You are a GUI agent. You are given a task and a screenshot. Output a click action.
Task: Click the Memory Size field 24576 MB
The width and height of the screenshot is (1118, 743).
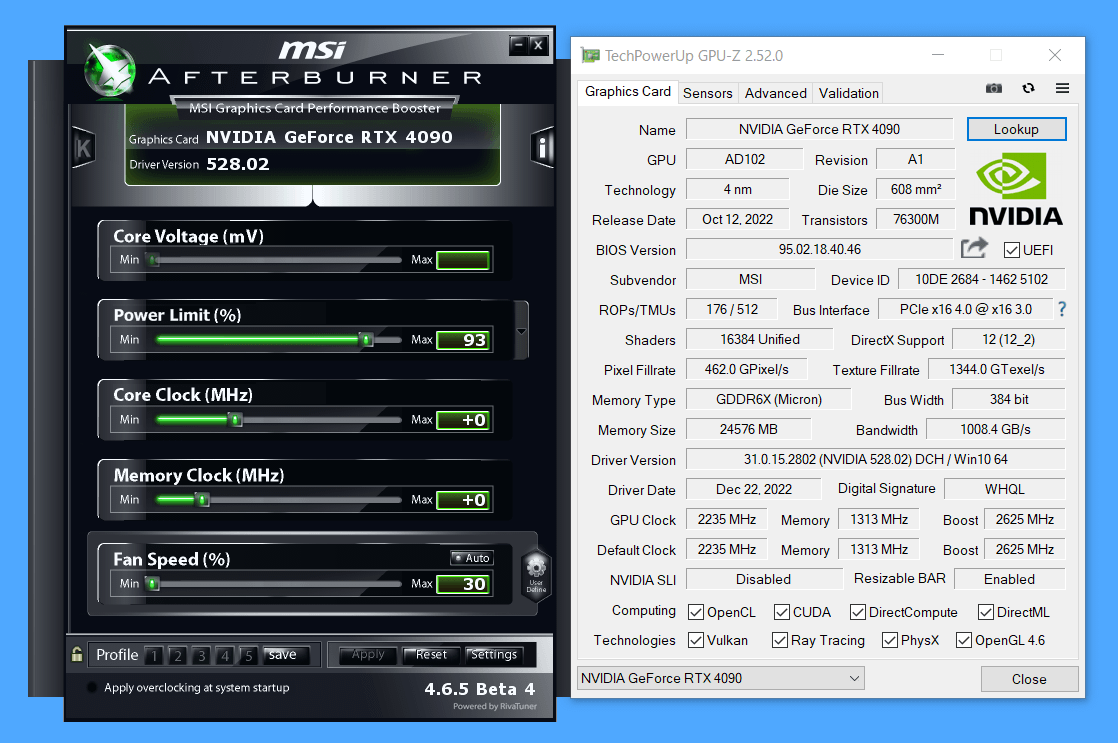(x=748, y=429)
